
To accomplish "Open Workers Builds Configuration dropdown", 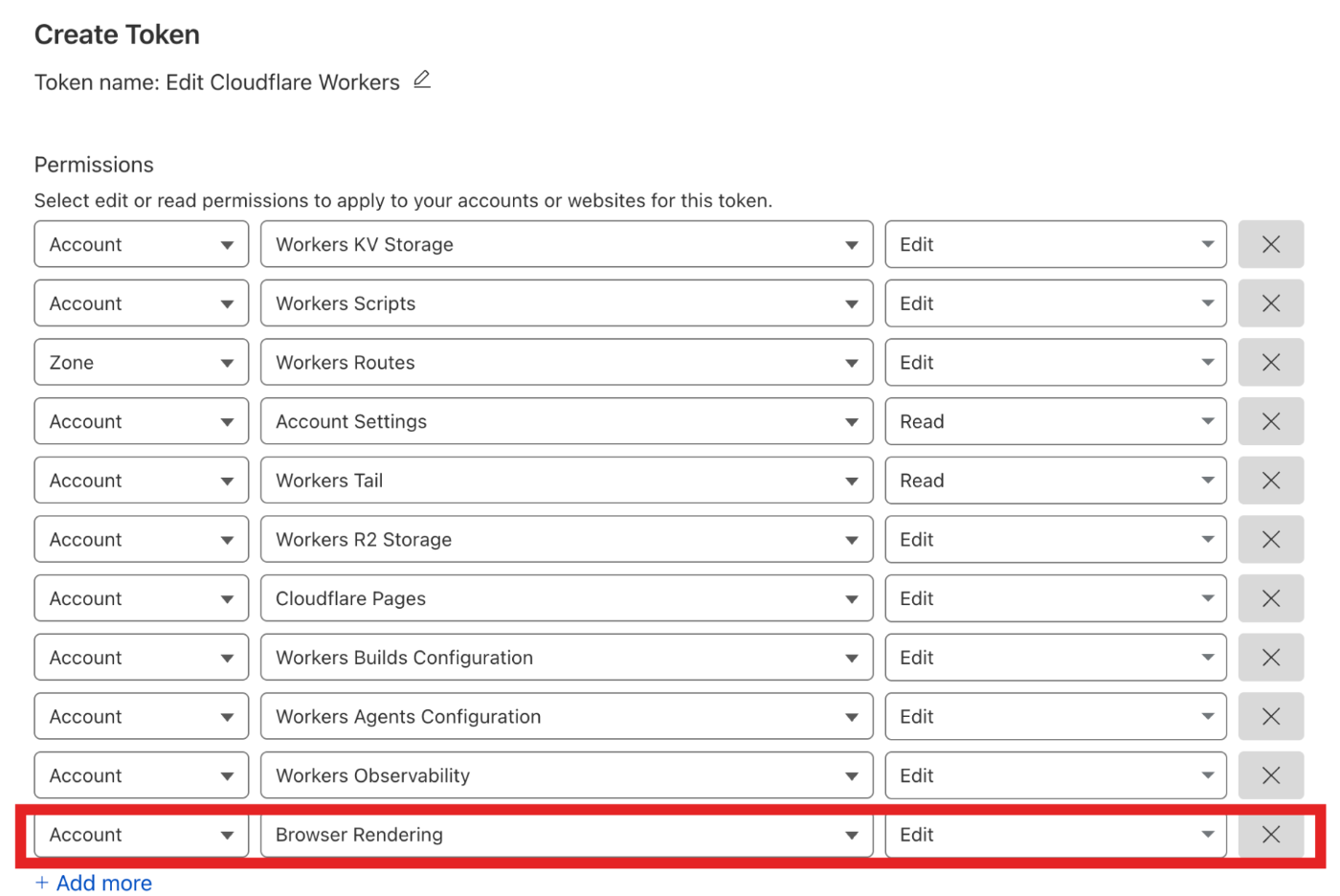I will pos(567,658).
